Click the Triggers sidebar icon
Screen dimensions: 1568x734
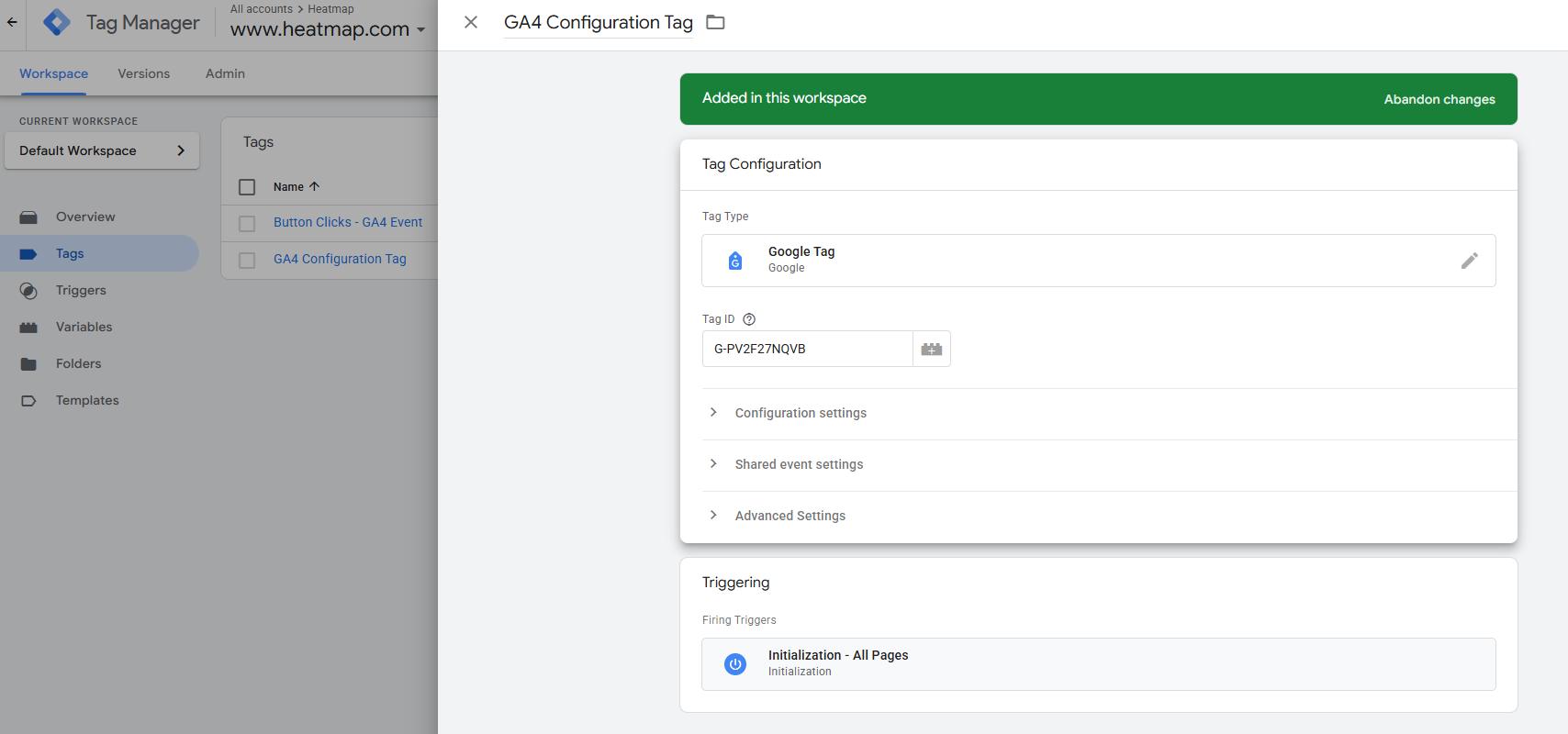coord(28,291)
